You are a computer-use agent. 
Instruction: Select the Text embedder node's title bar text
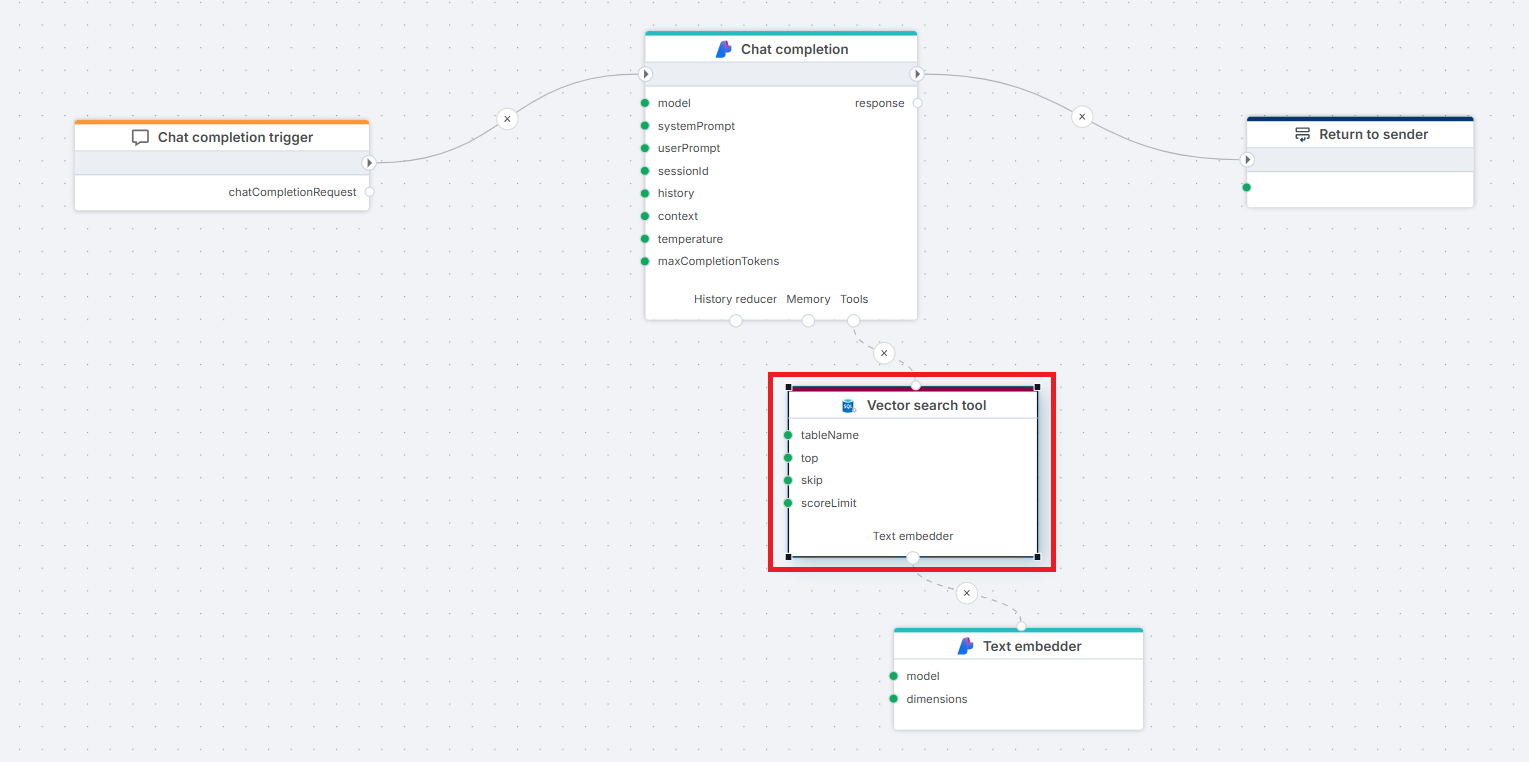tap(1032, 646)
